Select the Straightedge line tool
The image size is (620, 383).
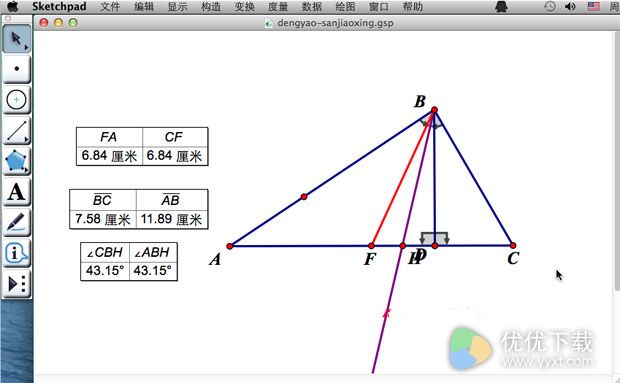tap(17, 130)
